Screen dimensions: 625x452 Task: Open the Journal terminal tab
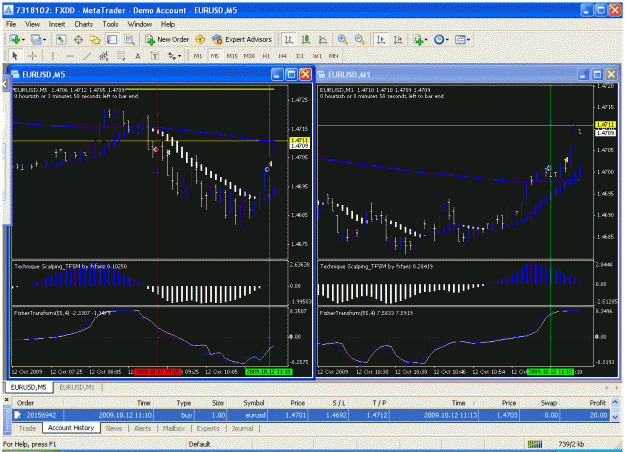pyautogui.click(x=242, y=428)
